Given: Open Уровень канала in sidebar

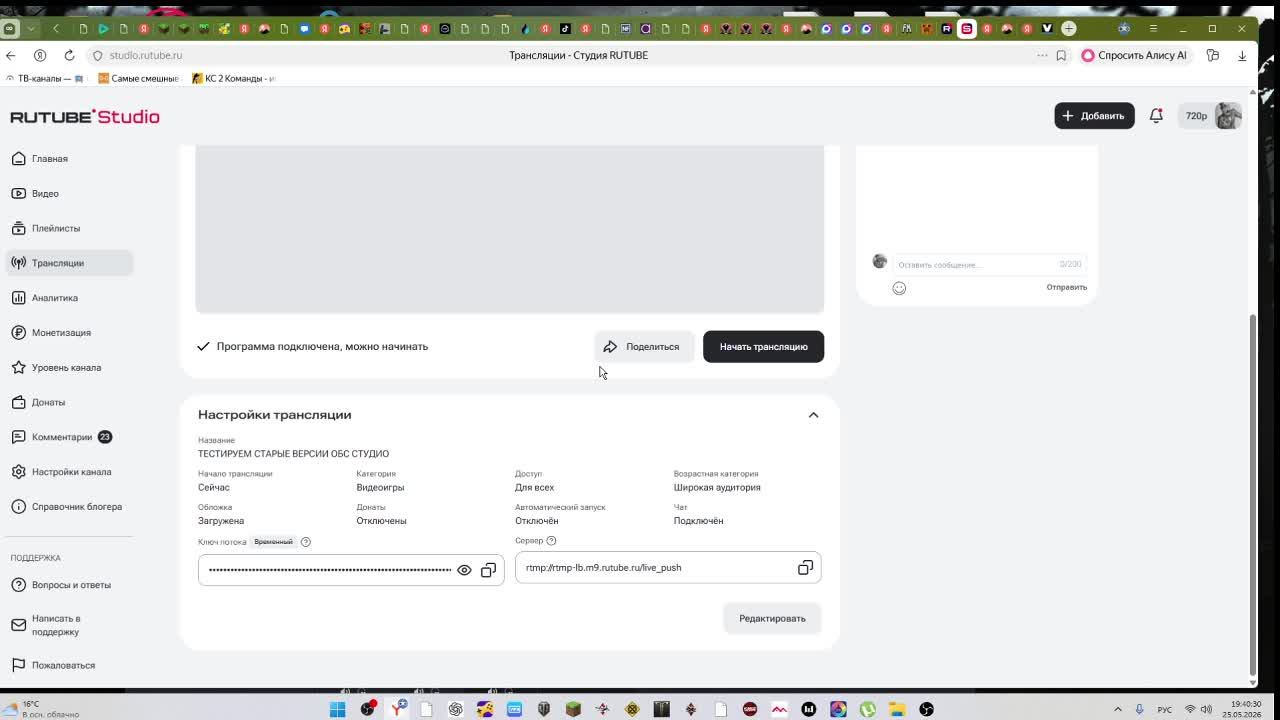Looking at the screenshot, I should coord(69,368).
